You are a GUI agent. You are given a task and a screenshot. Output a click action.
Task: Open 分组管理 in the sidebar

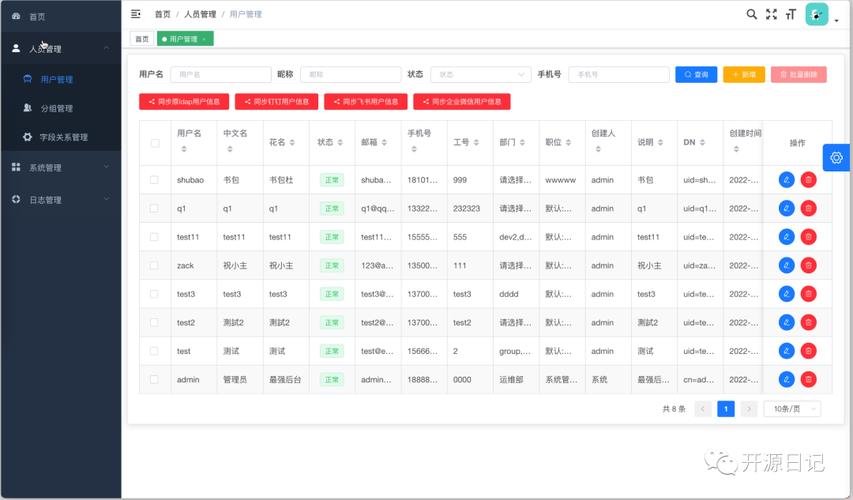[61, 108]
